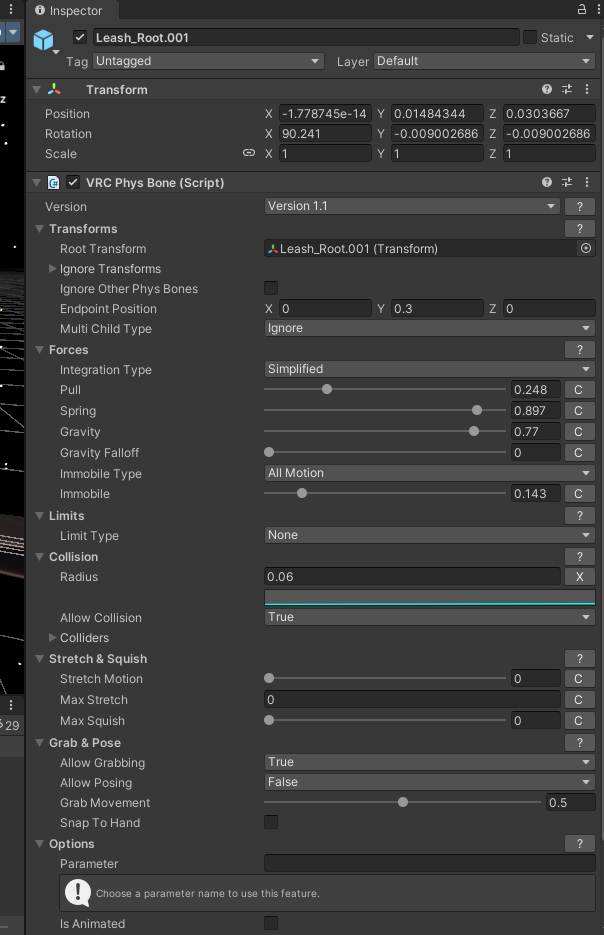The width and height of the screenshot is (604, 935).
Task: Open the Allow Posing dropdown
Action: [x=429, y=782]
